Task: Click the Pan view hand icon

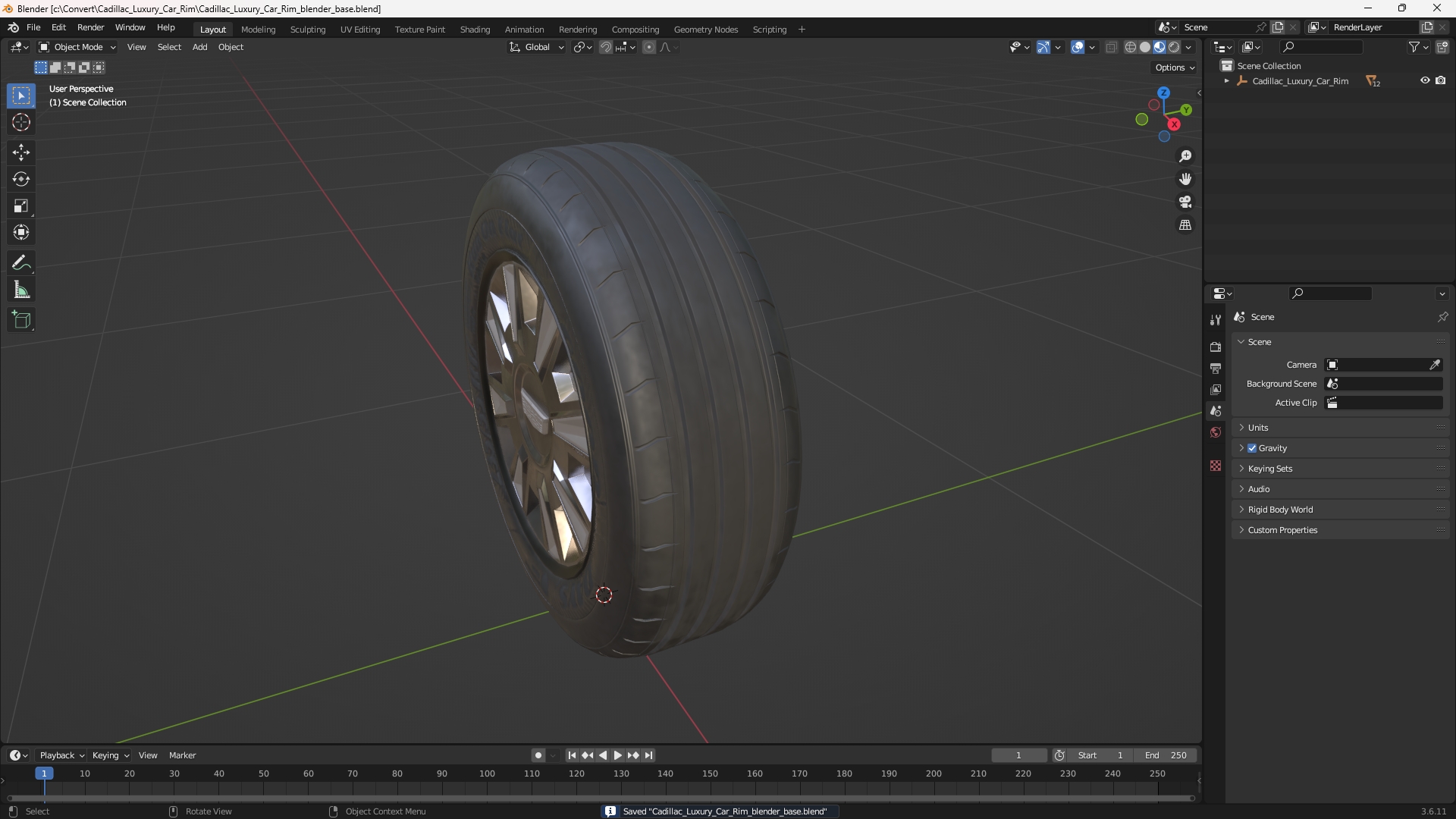Action: point(1185,179)
